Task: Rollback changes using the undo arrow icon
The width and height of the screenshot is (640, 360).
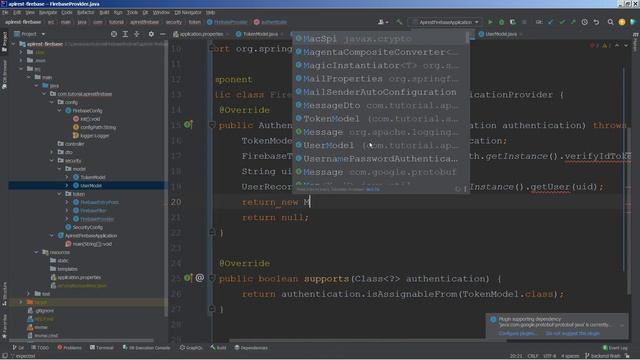Action: (x=596, y=22)
